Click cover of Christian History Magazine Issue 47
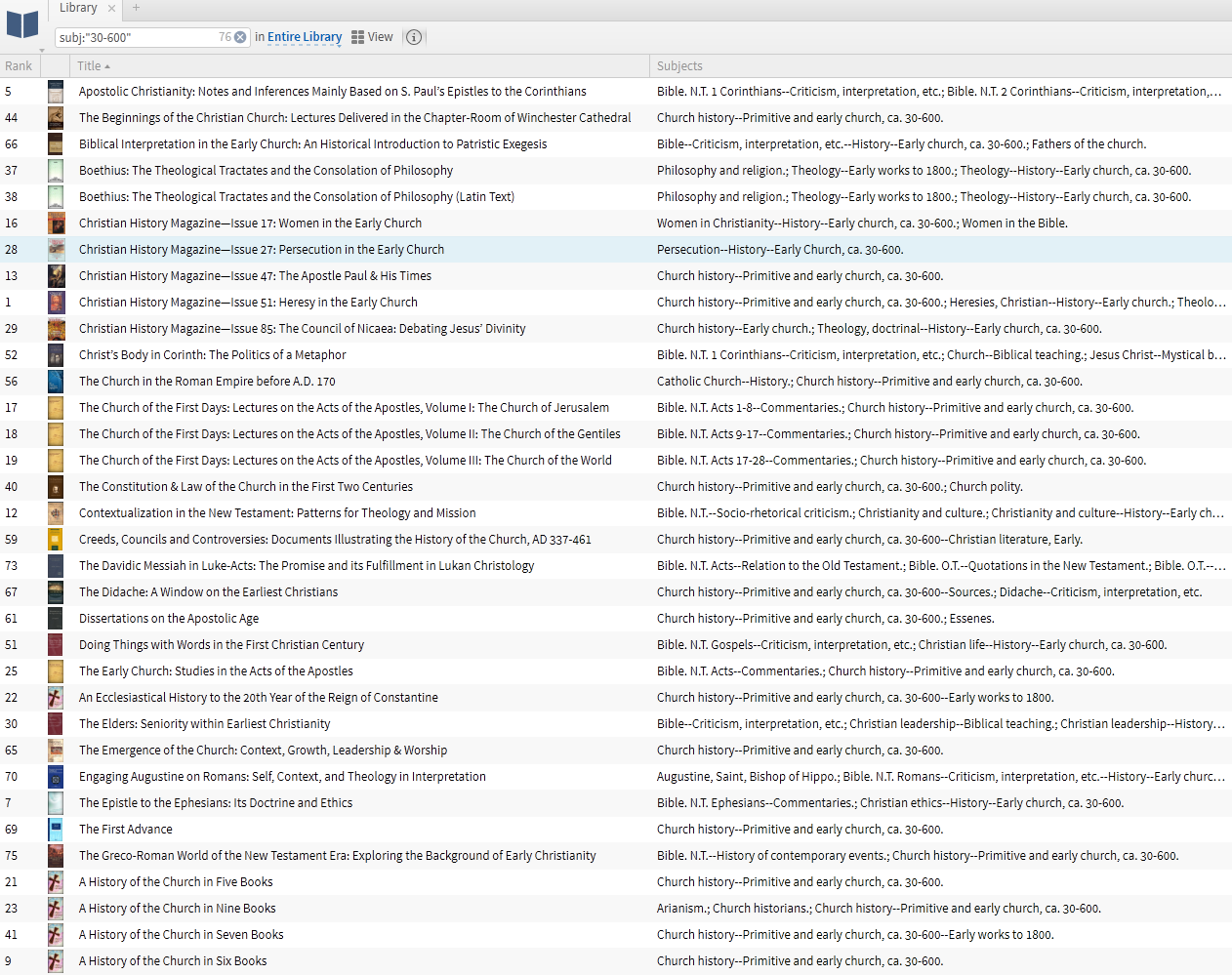The image size is (1232, 975). tap(56, 276)
